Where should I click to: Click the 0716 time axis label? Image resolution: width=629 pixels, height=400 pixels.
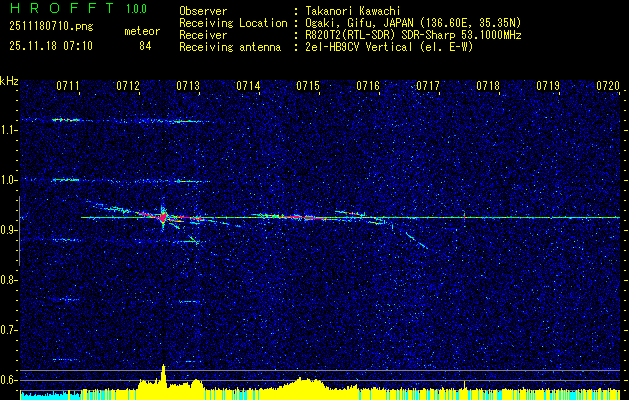coord(368,85)
